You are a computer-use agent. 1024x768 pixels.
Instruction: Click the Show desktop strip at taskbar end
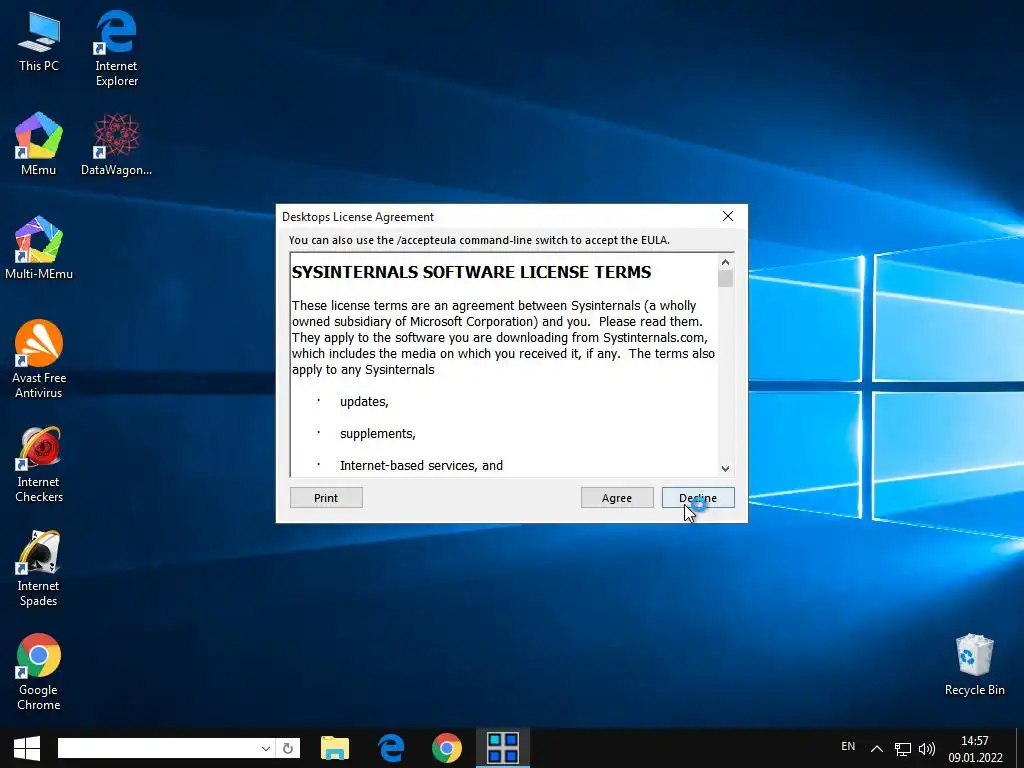[x=1020, y=748]
